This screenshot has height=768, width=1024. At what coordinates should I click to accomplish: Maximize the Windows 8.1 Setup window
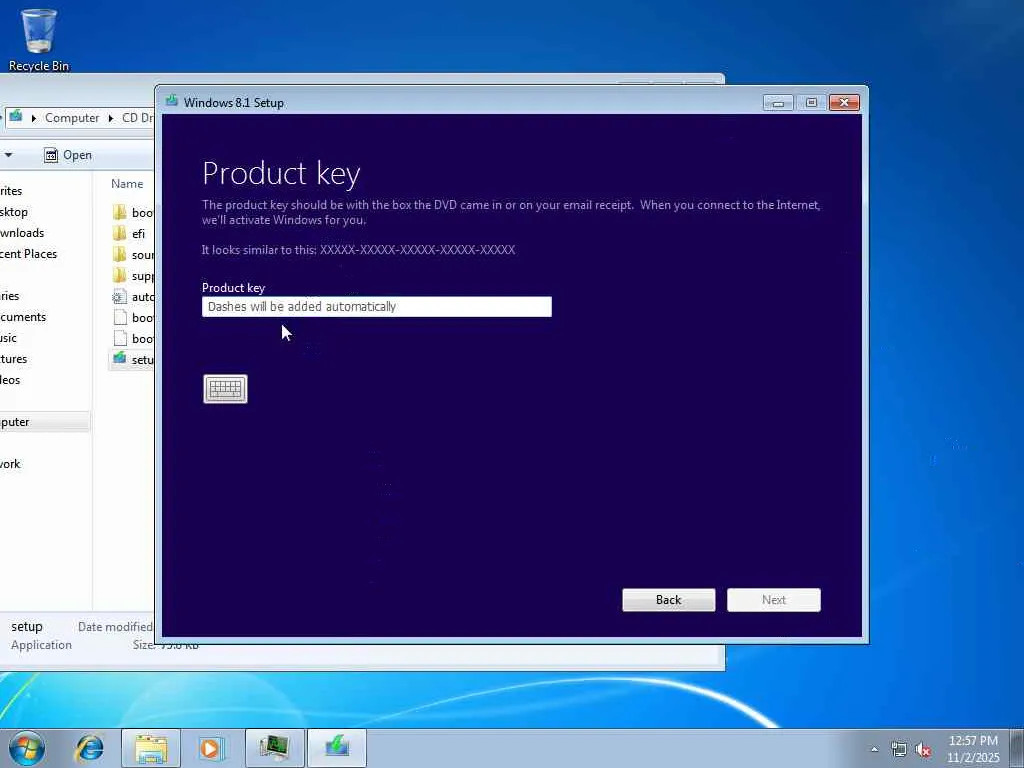[811, 103]
